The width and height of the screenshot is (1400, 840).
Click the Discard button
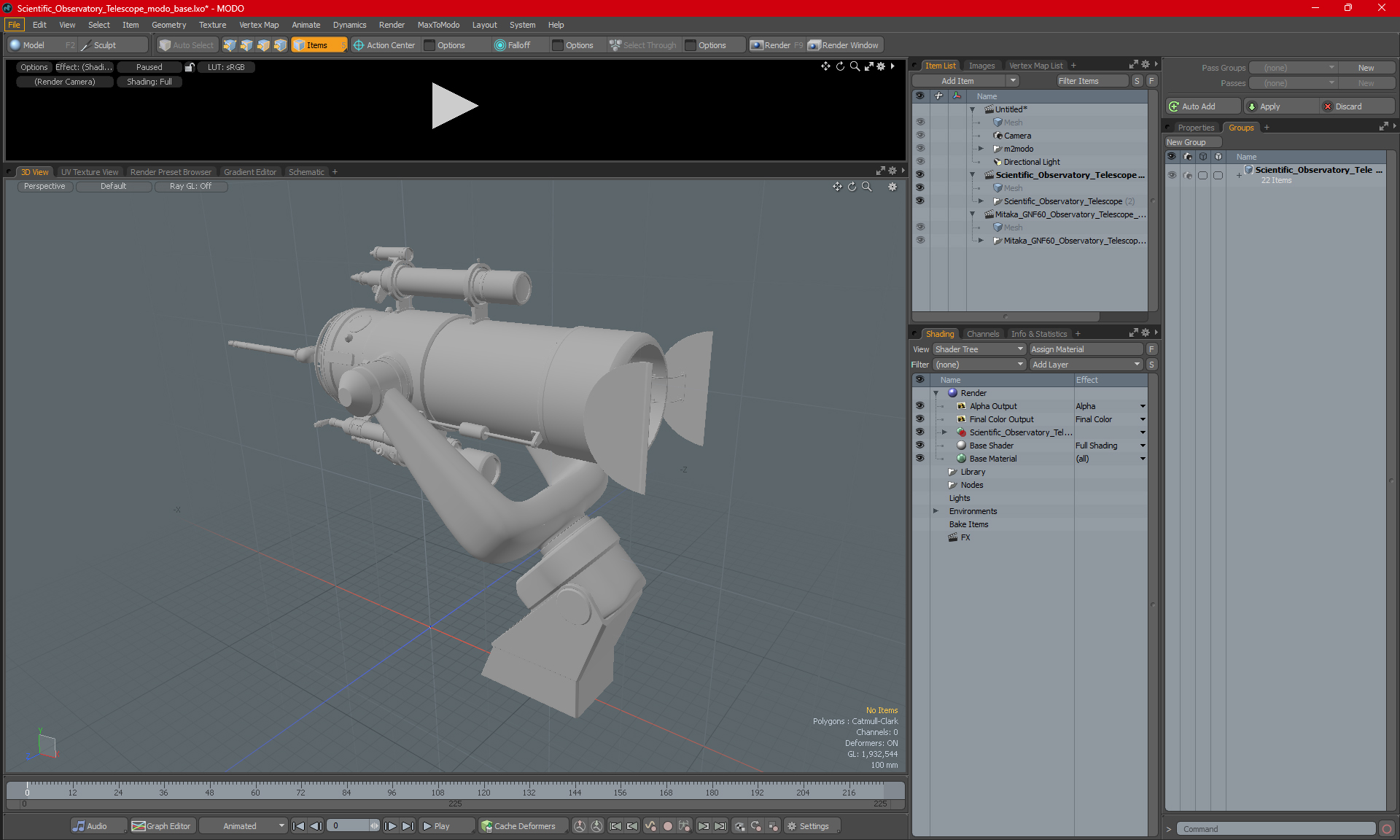pos(1357,106)
